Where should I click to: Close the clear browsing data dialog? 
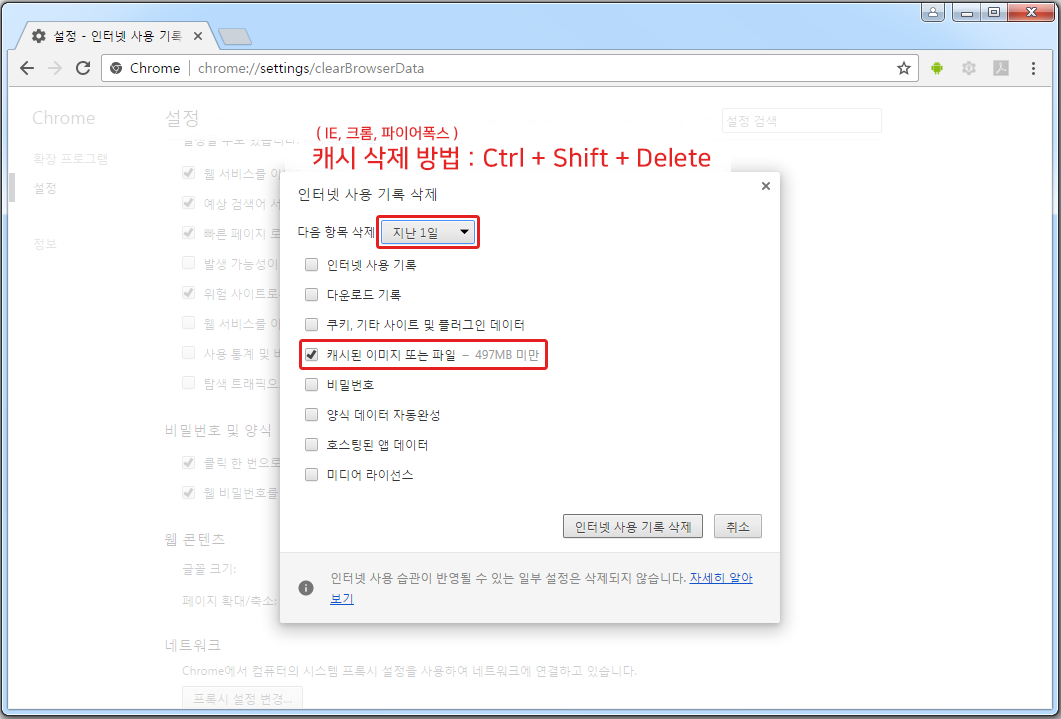point(765,185)
